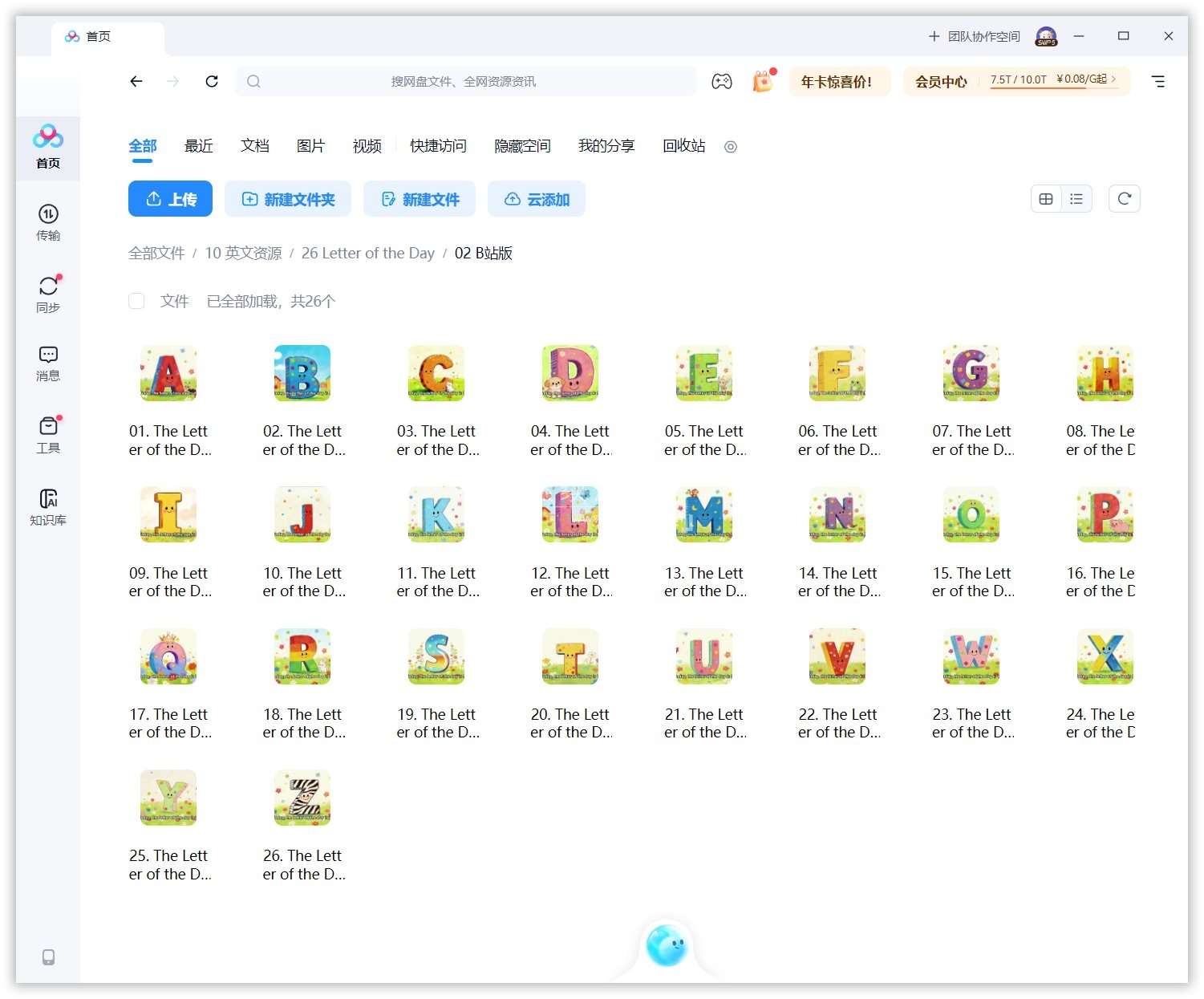Screen dimensions: 1204x999
Task: Open the 传输 transfer panel in sidebar
Action: click(48, 222)
